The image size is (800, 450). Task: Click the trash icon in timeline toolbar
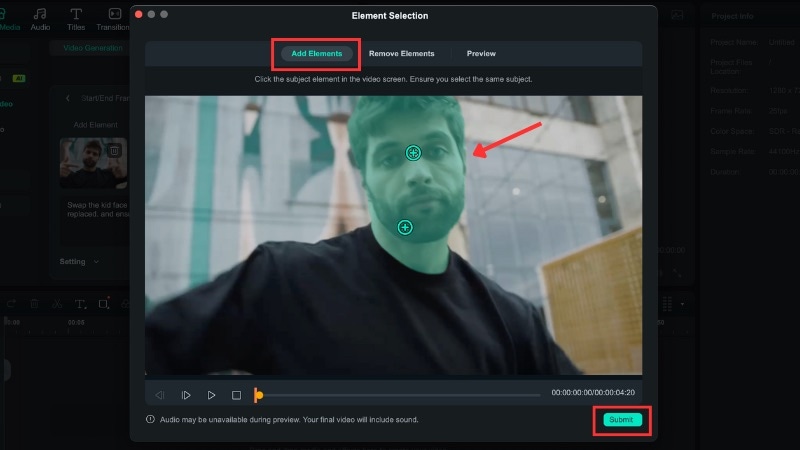click(x=34, y=304)
